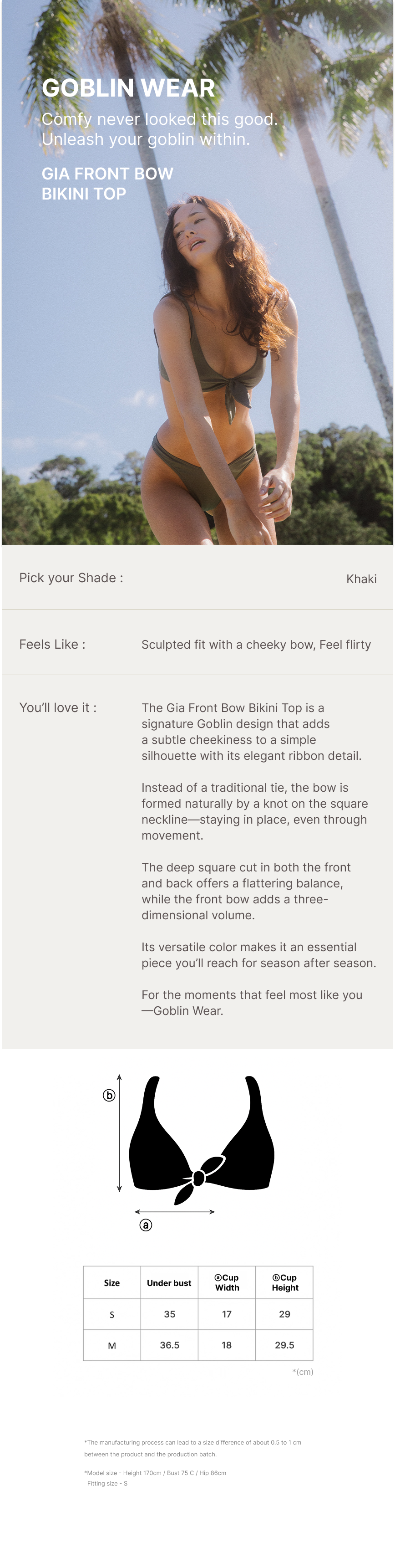Click the "Feels Like" label
Screen dimensions: 395x1568
[x=52, y=644]
